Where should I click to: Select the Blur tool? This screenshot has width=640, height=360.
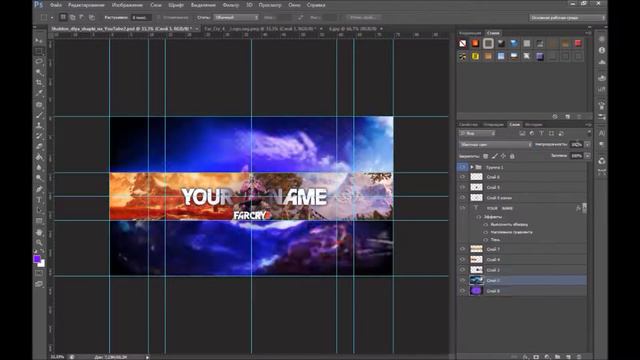tap(39, 168)
